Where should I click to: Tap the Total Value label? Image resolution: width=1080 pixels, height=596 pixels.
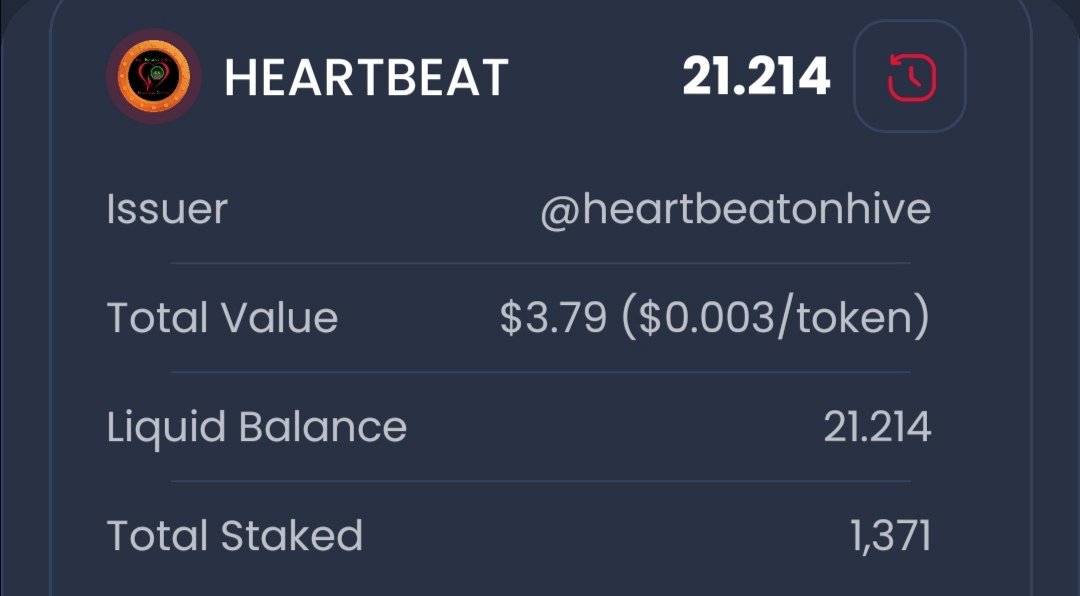(x=222, y=318)
